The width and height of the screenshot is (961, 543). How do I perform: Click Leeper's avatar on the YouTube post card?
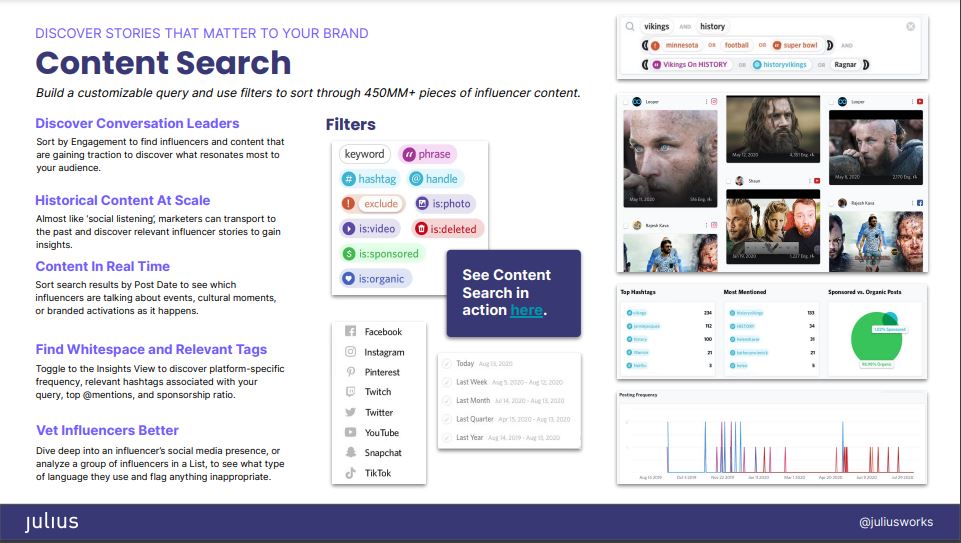(x=843, y=102)
